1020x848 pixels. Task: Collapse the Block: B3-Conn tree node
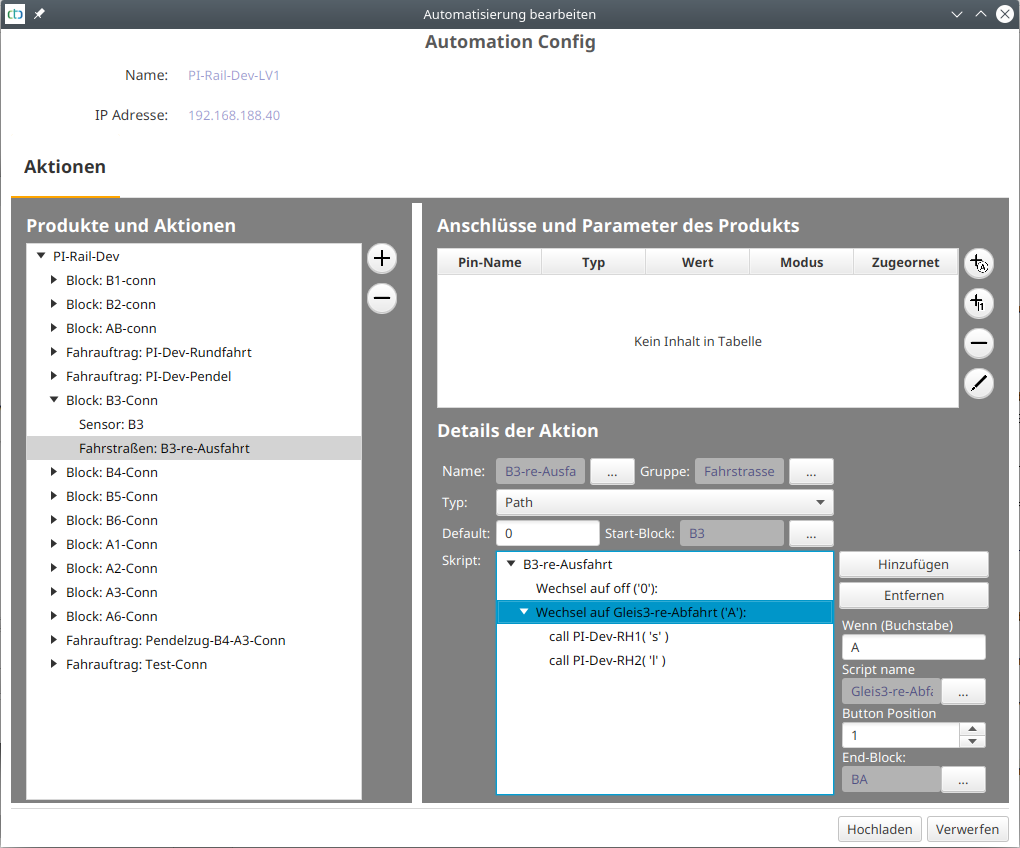pyautogui.click(x=55, y=401)
